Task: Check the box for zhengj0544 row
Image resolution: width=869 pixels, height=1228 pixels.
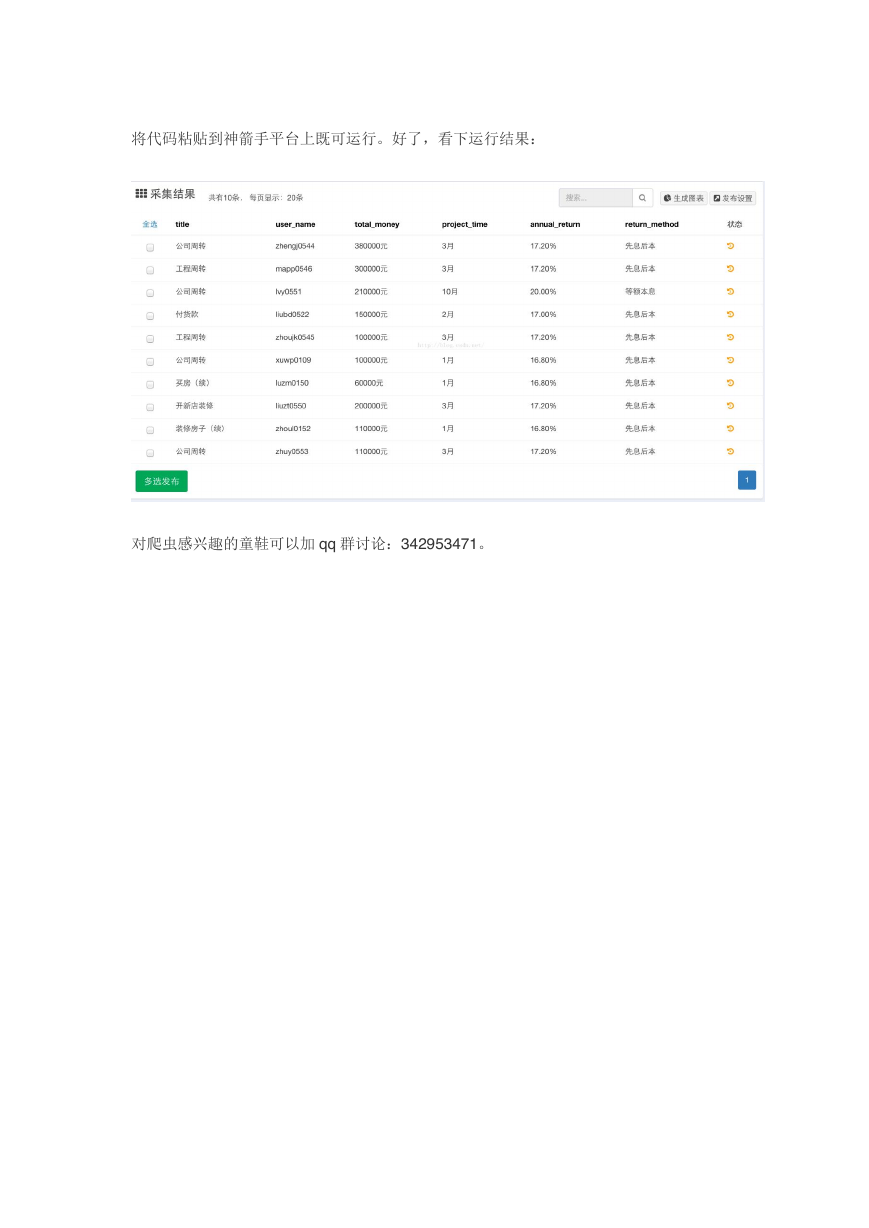Action: [x=150, y=247]
